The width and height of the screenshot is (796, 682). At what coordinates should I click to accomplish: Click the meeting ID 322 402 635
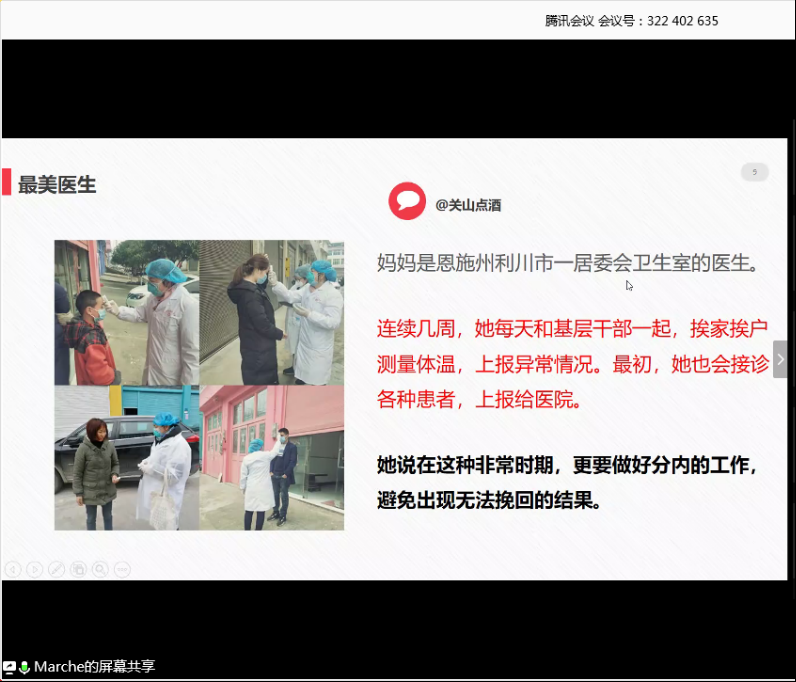click(x=682, y=21)
